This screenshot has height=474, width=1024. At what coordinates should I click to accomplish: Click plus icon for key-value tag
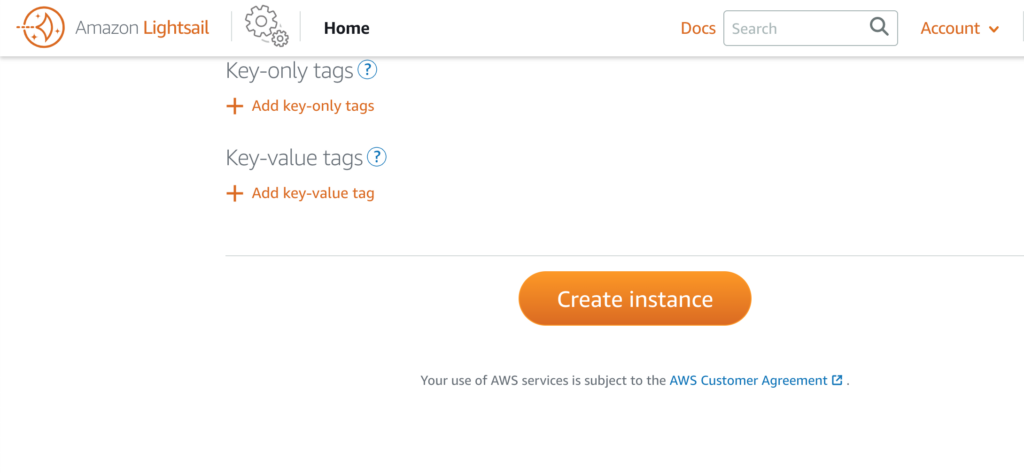tap(234, 193)
